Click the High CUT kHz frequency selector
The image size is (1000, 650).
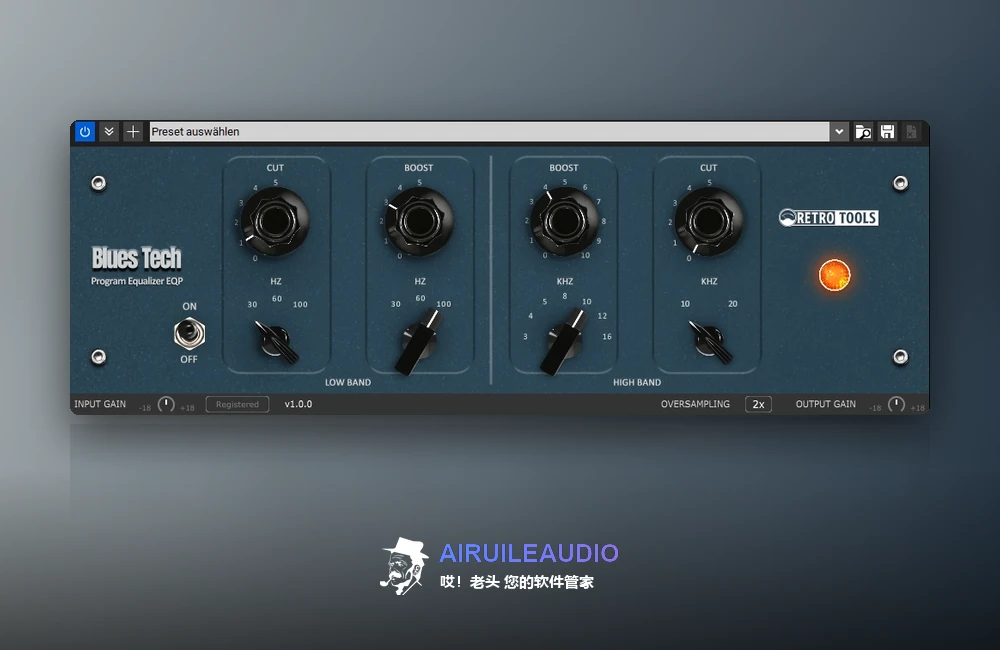710,341
